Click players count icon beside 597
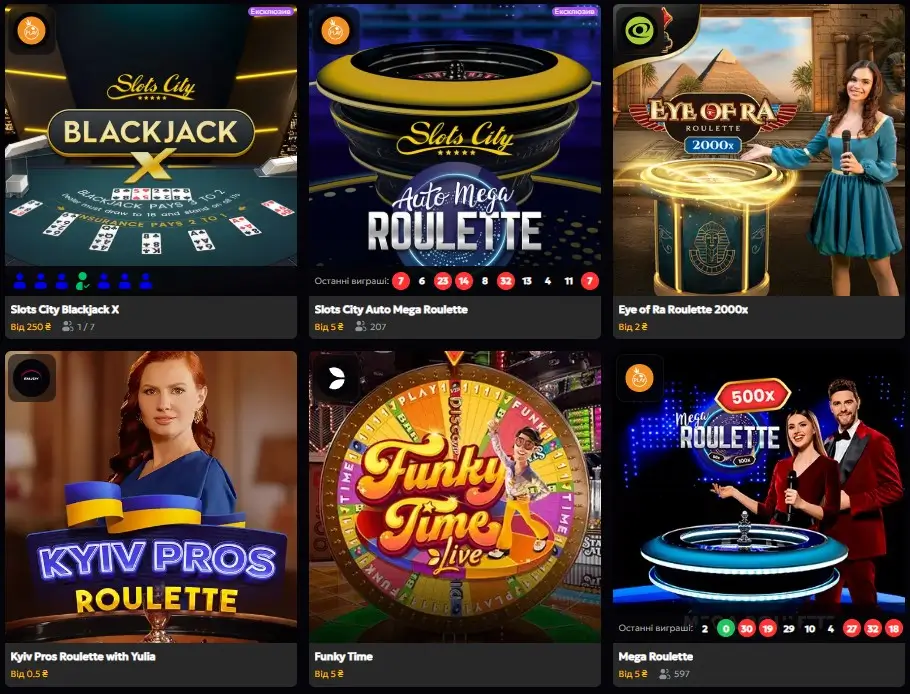This screenshot has width=910, height=694. pyautogui.click(x=665, y=674)
